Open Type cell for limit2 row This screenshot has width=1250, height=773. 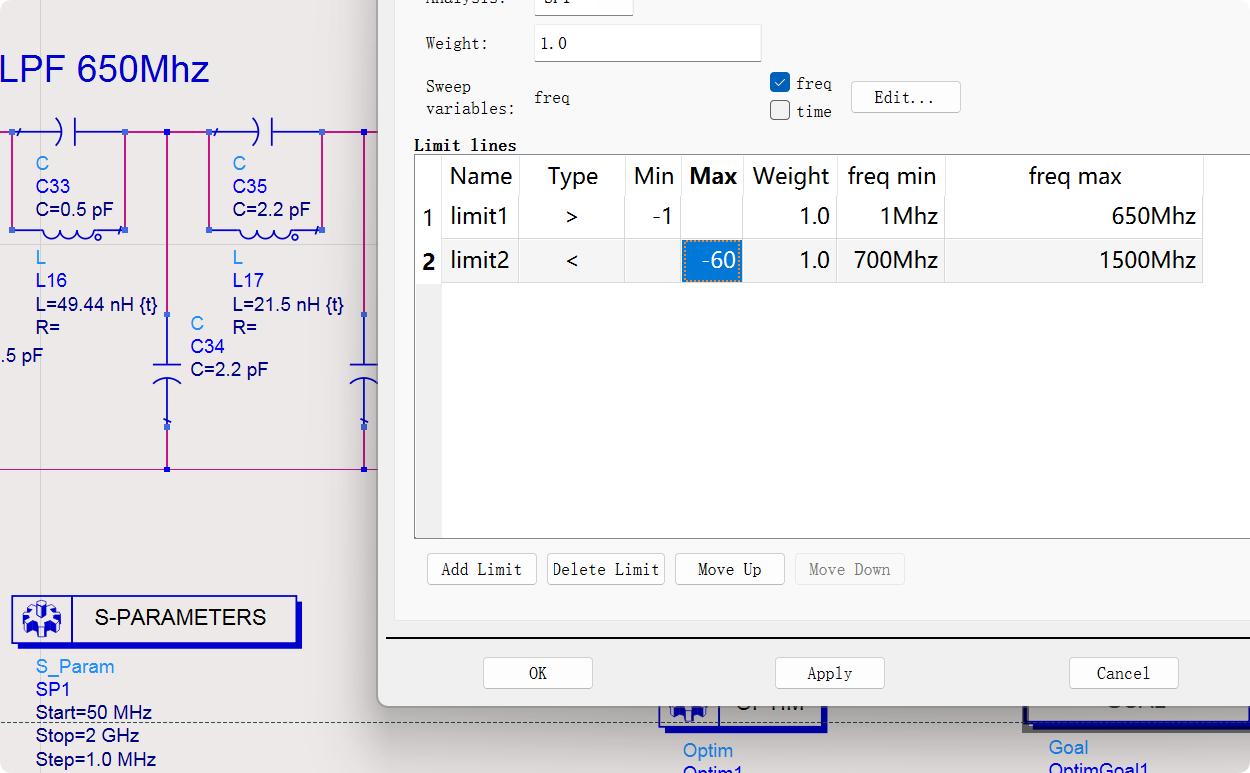click(x=572, y=261)
